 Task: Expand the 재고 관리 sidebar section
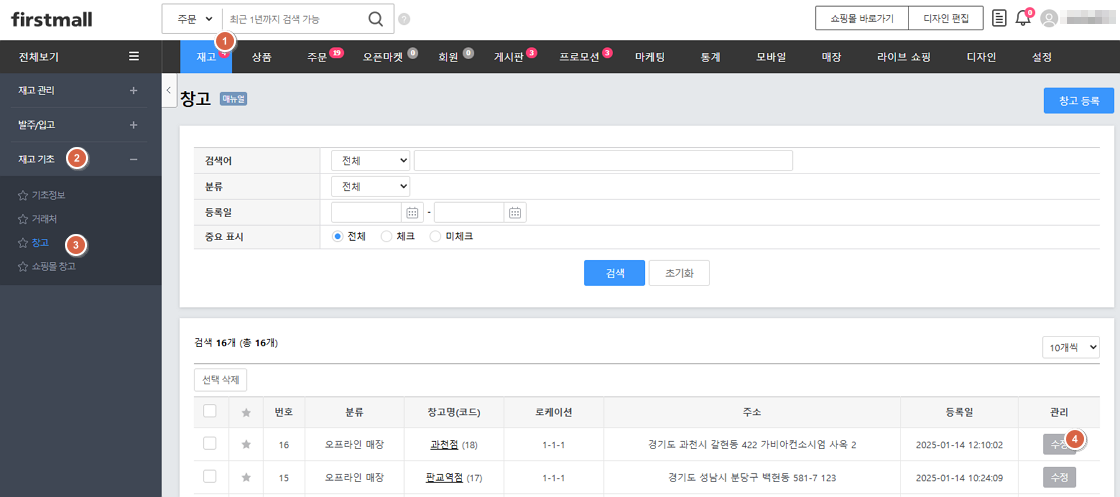point(134,91)
